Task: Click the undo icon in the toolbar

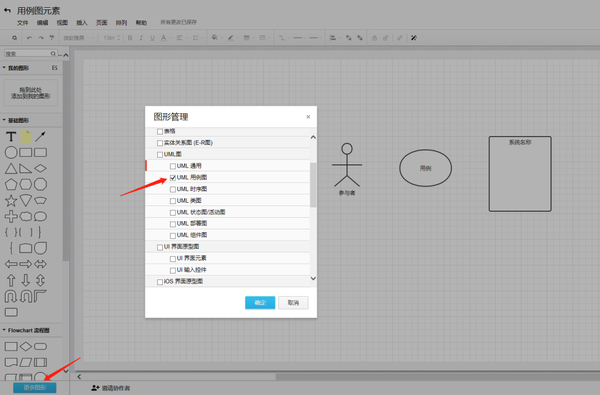Action: tap(29, 38)
